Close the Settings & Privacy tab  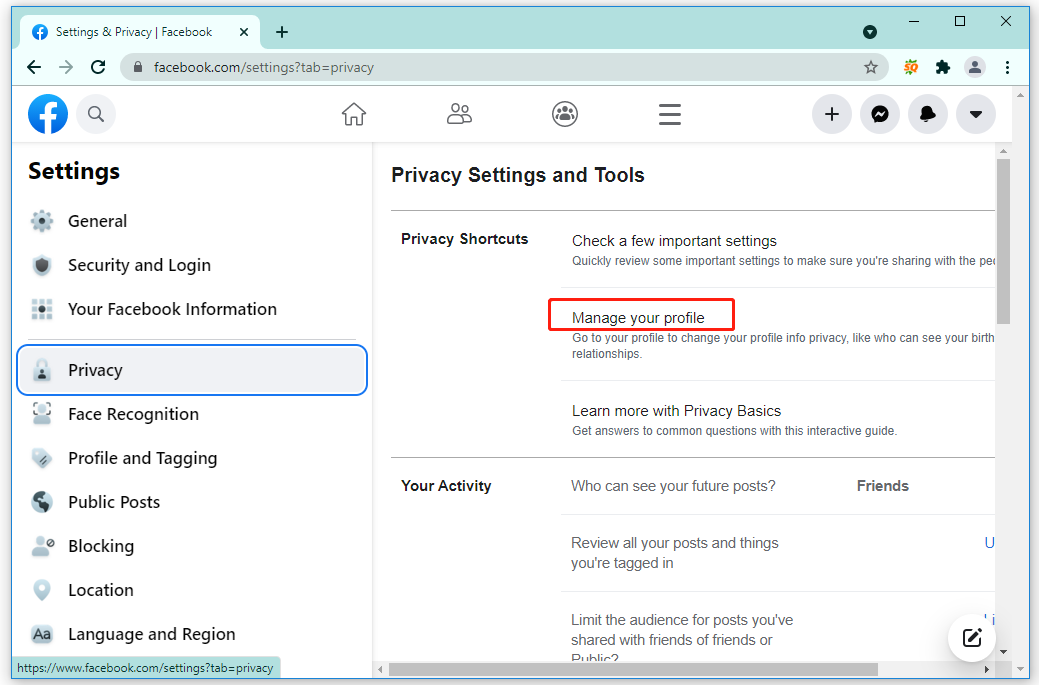pos(244,32)
